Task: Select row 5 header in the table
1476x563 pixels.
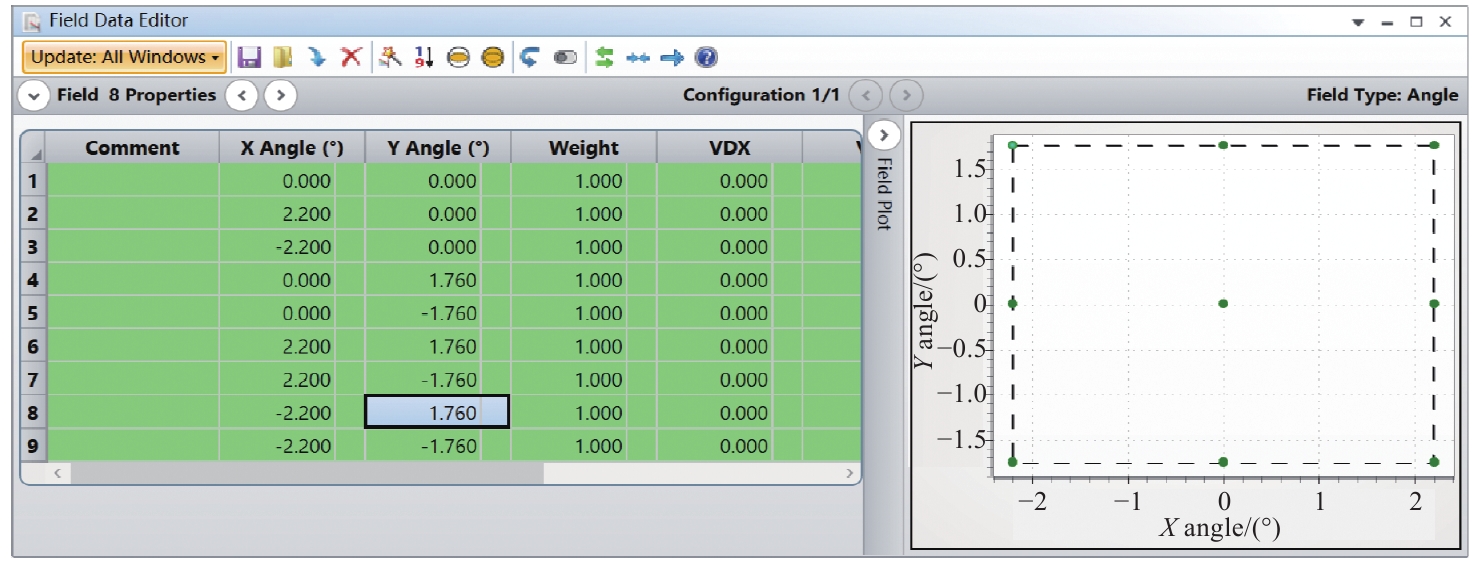Action: [x=33, y=314]
